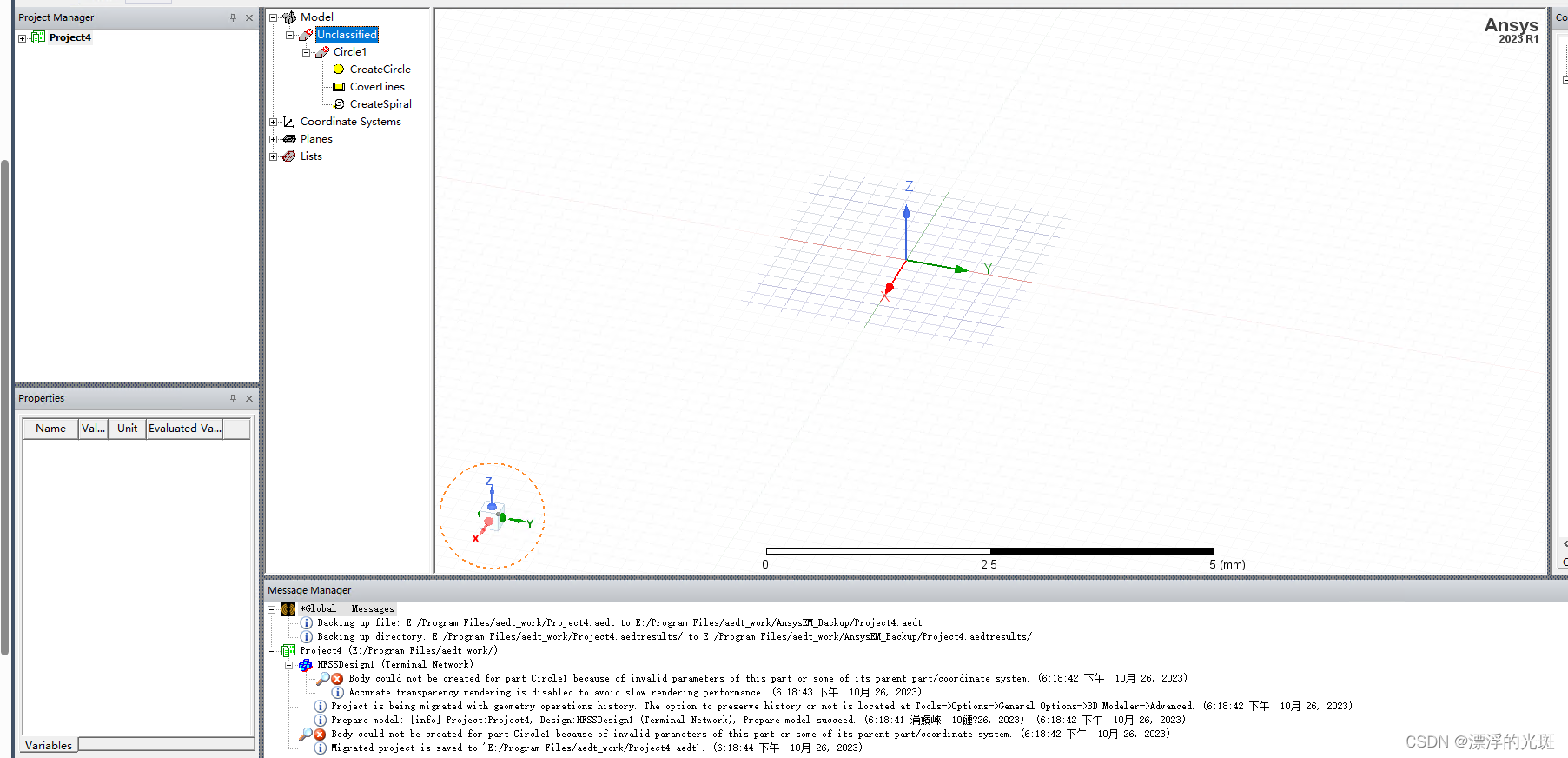Expand the Planes tree node

point(273,139)
